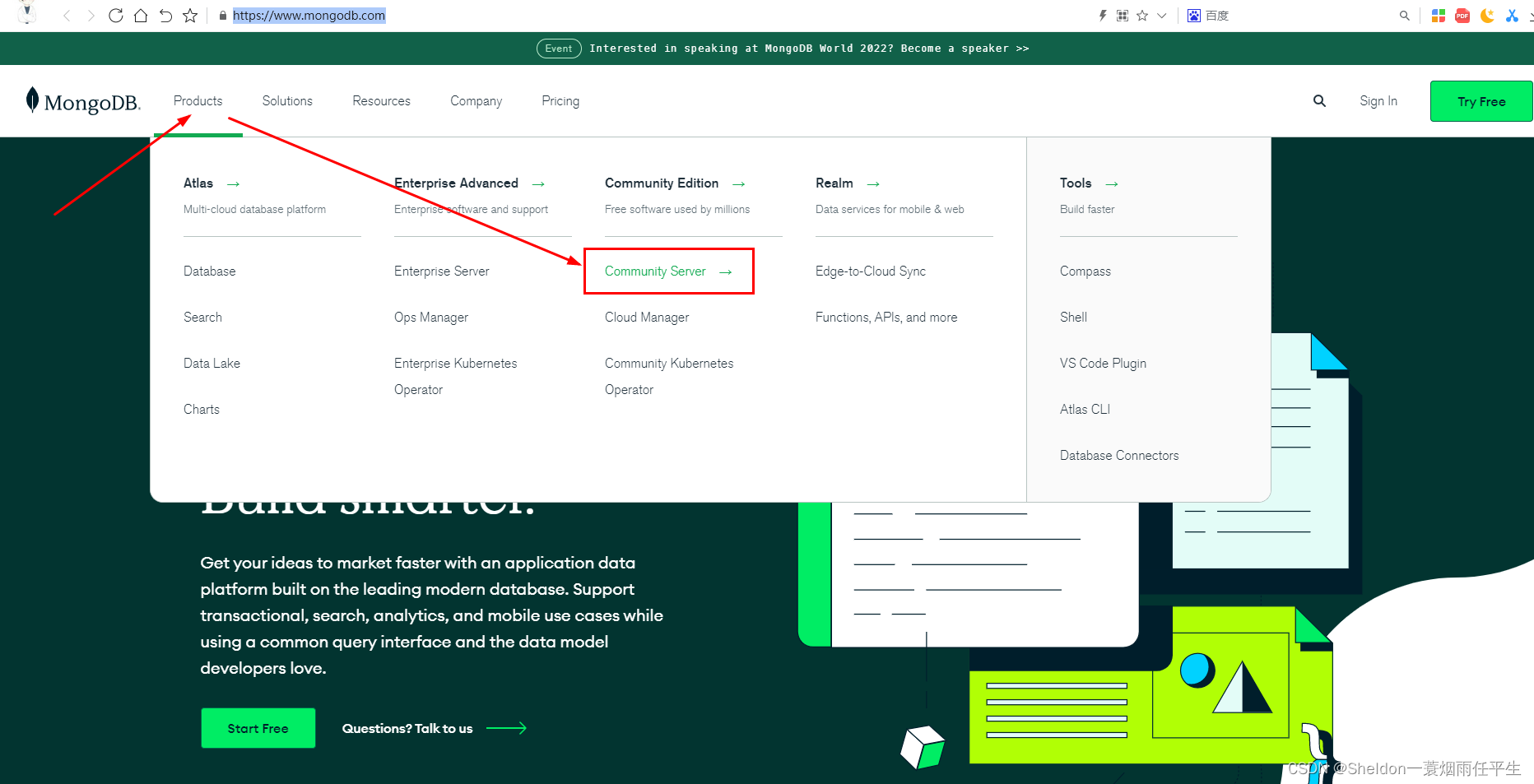The height and width of the screenshot is (784, 1534).
Task: Click the arrow next to Enterprise Advanced
Action: (x=538, y=184)
